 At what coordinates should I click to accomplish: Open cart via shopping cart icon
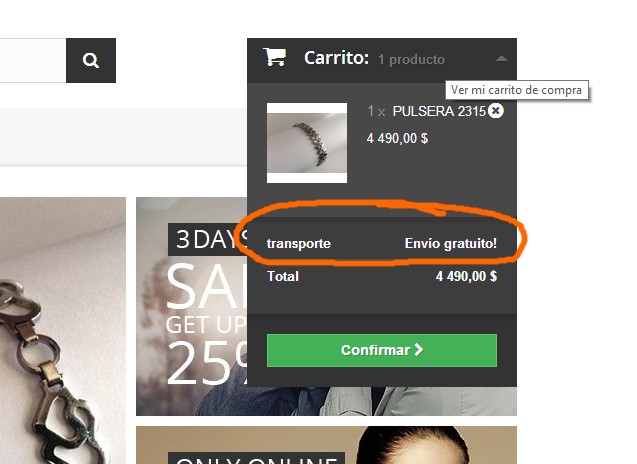pyautogui.click(x=275, y=57)
